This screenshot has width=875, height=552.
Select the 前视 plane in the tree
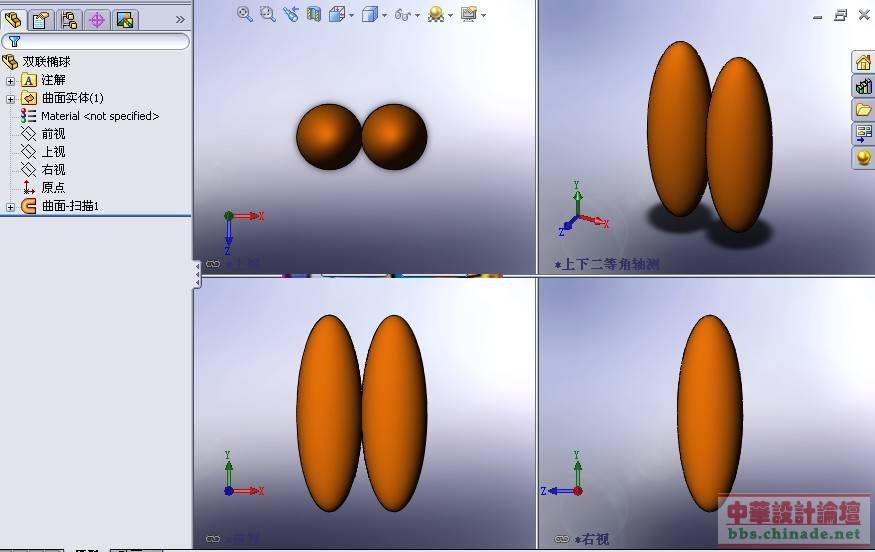point(53,134)
